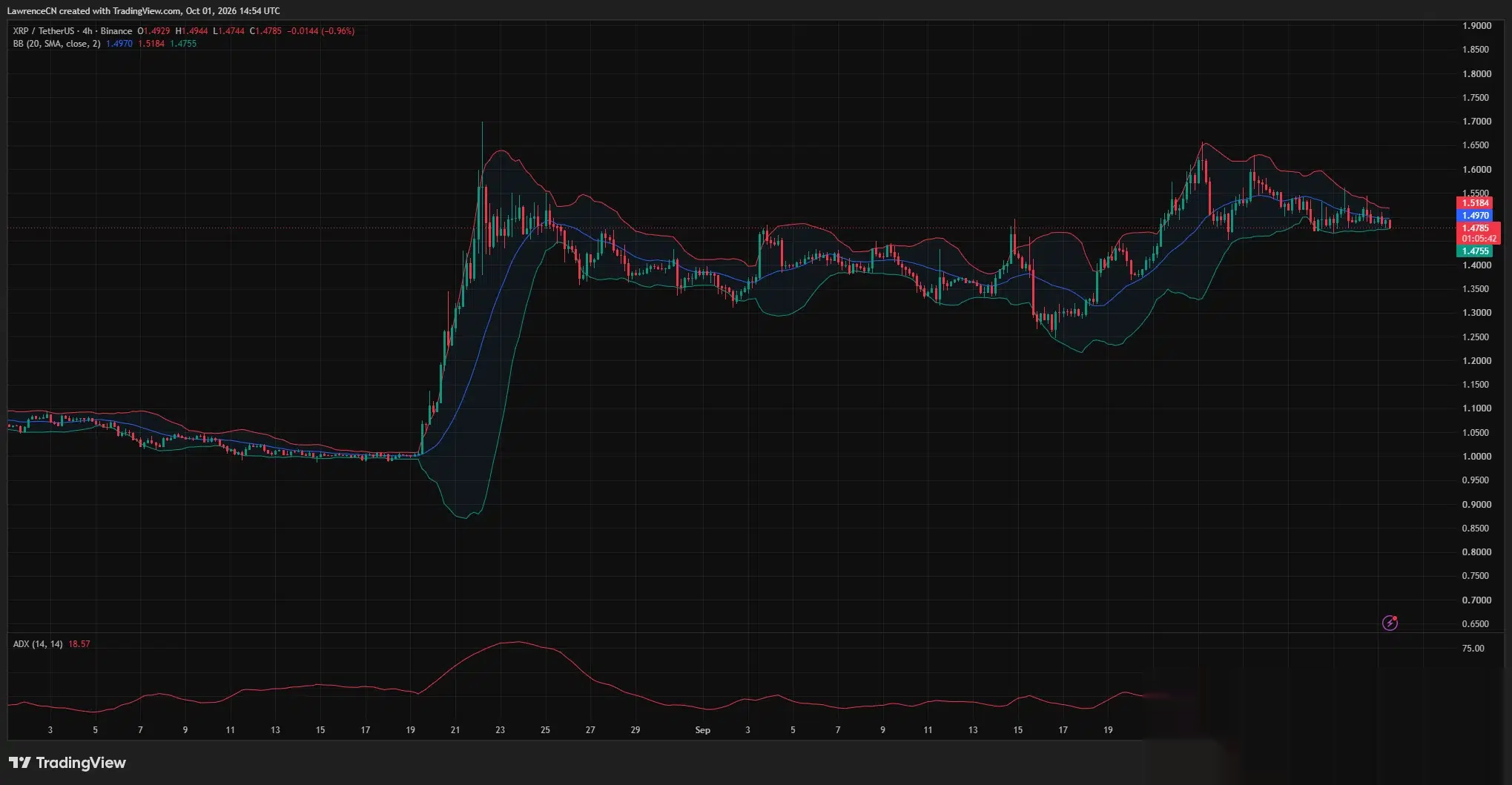This screenshot has width=1512, height=785.
Task: Click the red 1.5184 upper band price label
Action: 1475,203
